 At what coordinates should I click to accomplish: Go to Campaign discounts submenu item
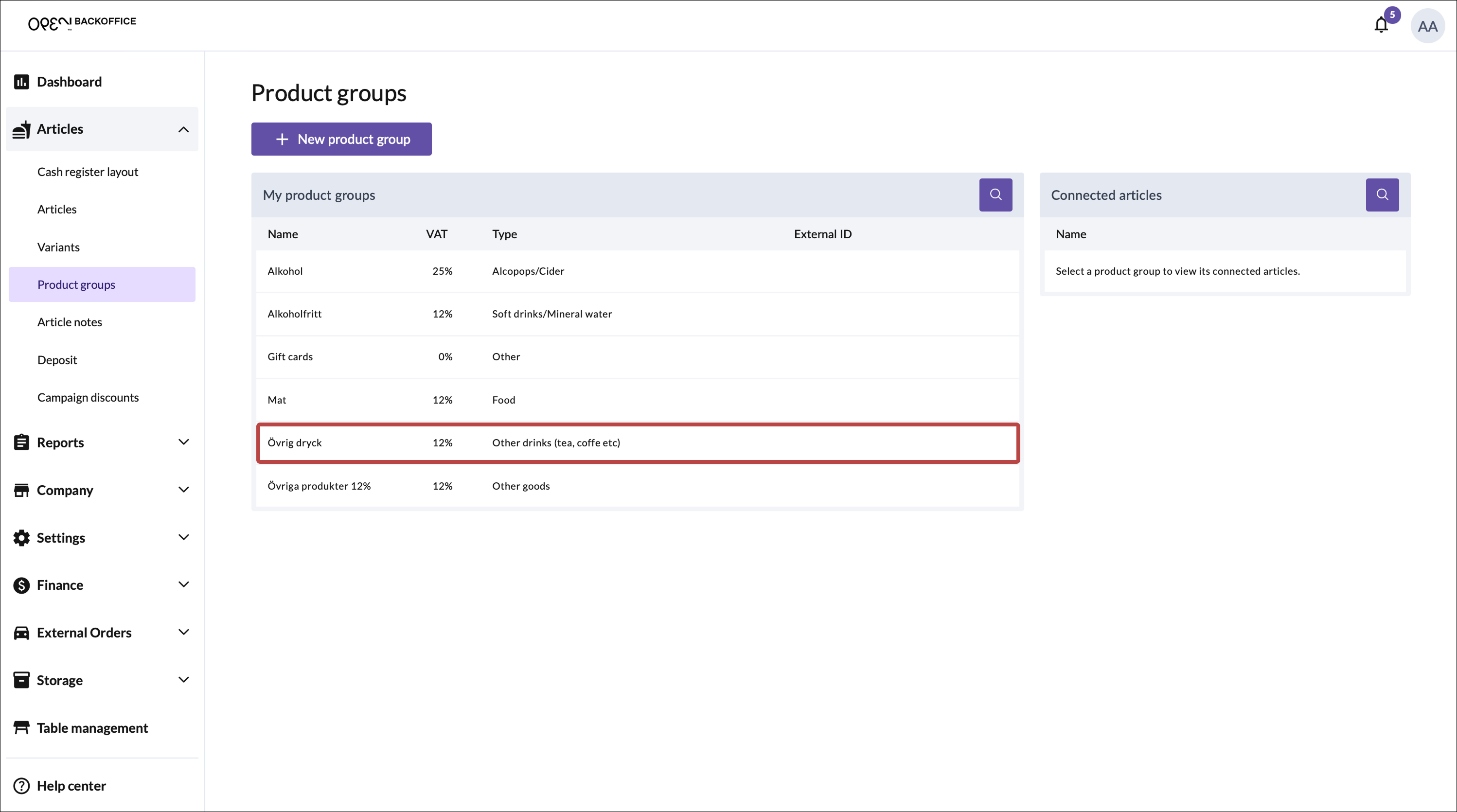[88, 398]
